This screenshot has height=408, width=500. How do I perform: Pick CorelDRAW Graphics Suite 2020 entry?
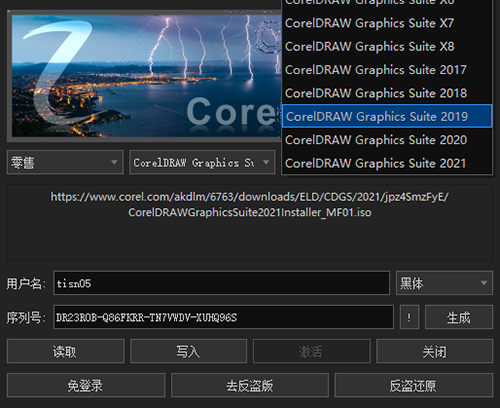click(x=387, y=140)
